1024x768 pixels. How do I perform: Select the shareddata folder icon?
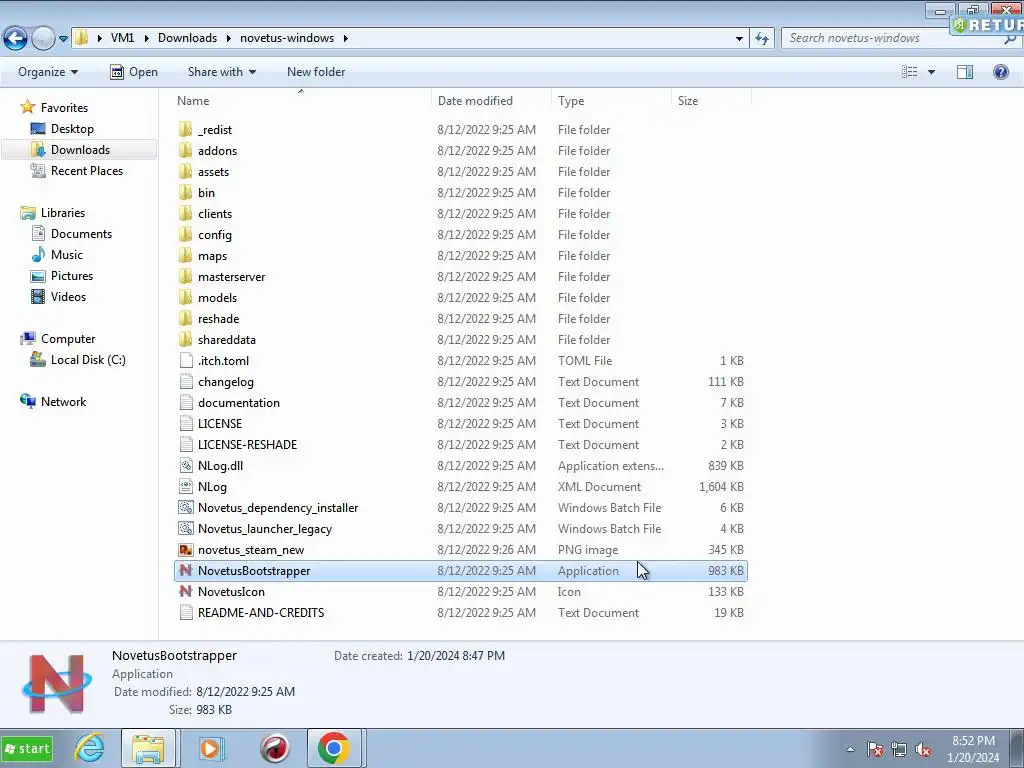tap(185, 340)
